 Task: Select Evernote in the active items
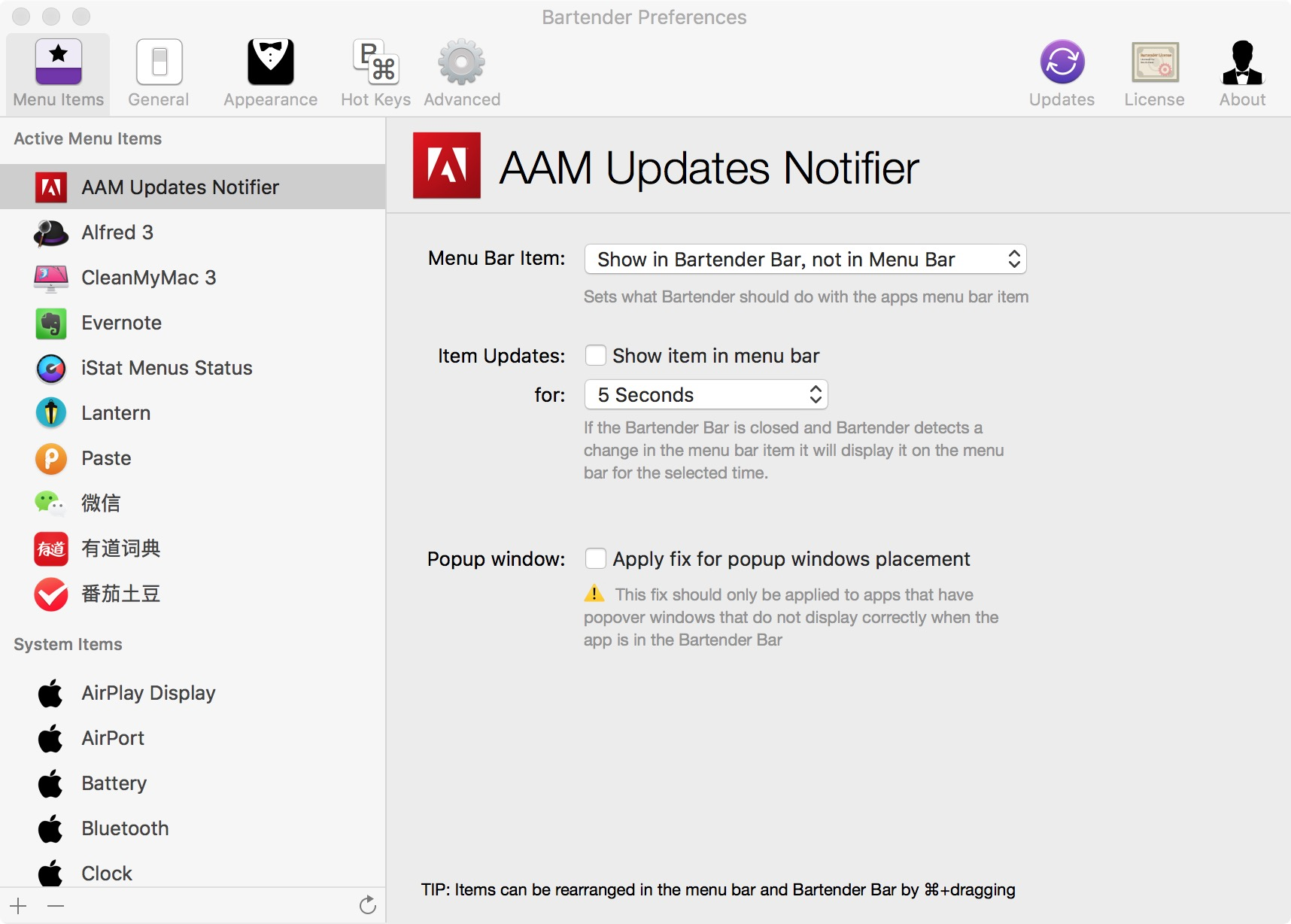(193, 323)
